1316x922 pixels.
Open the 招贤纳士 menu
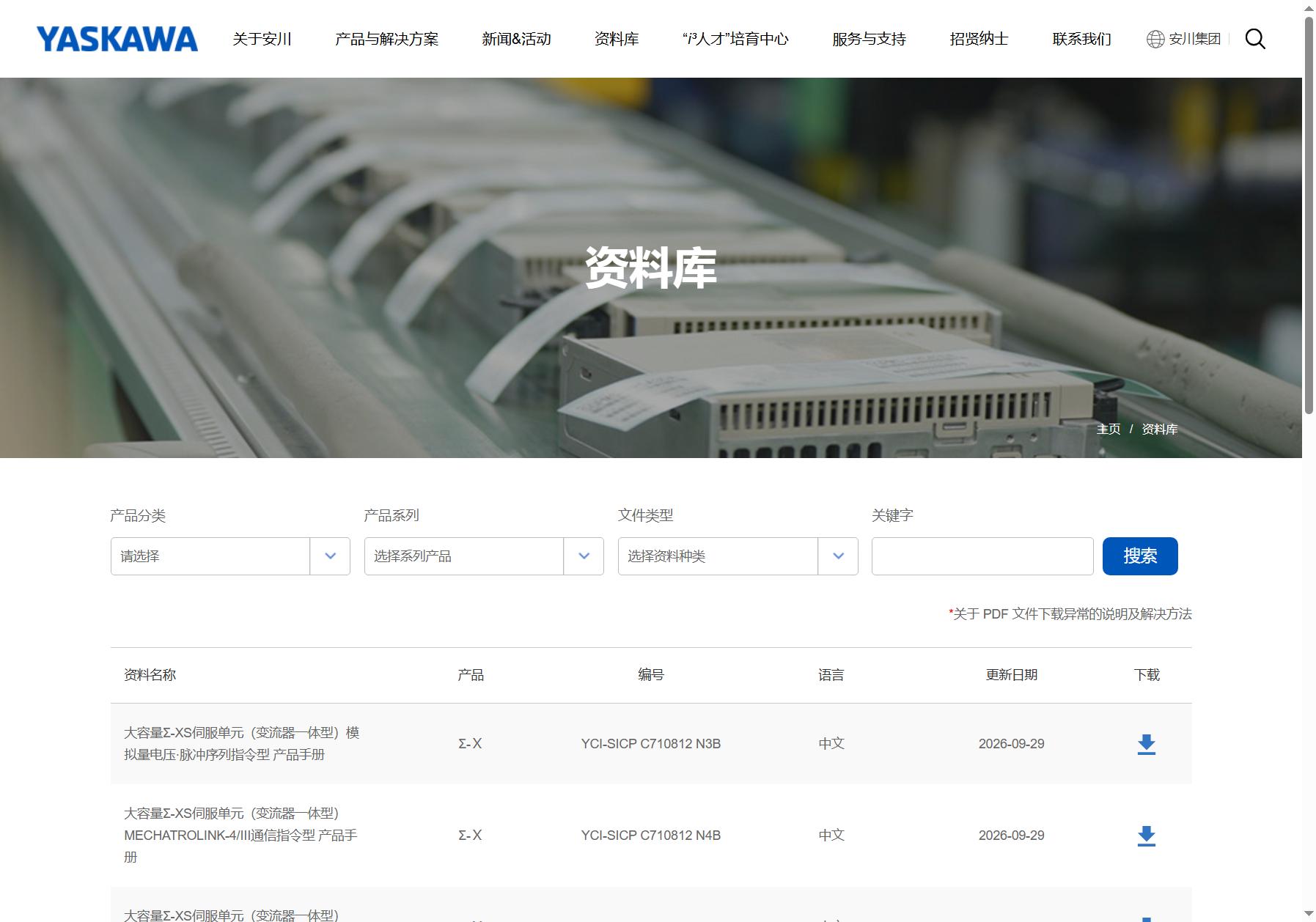click(x=979, y=39)
